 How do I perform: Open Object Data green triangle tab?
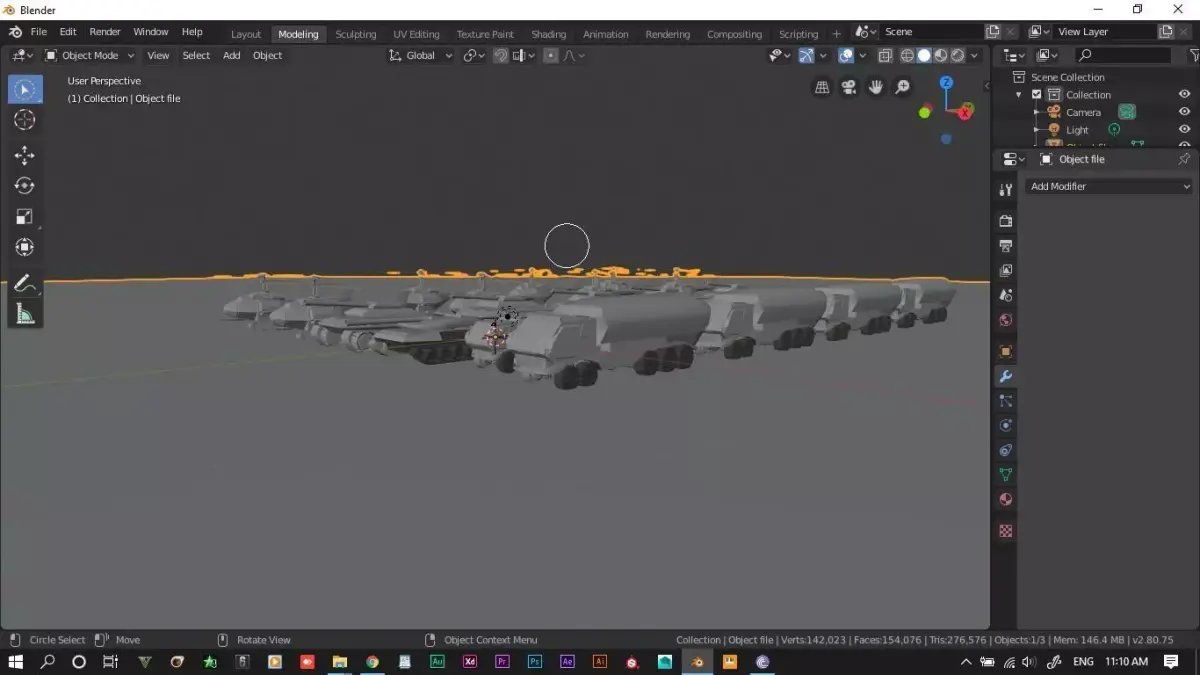click(1006, 475)
